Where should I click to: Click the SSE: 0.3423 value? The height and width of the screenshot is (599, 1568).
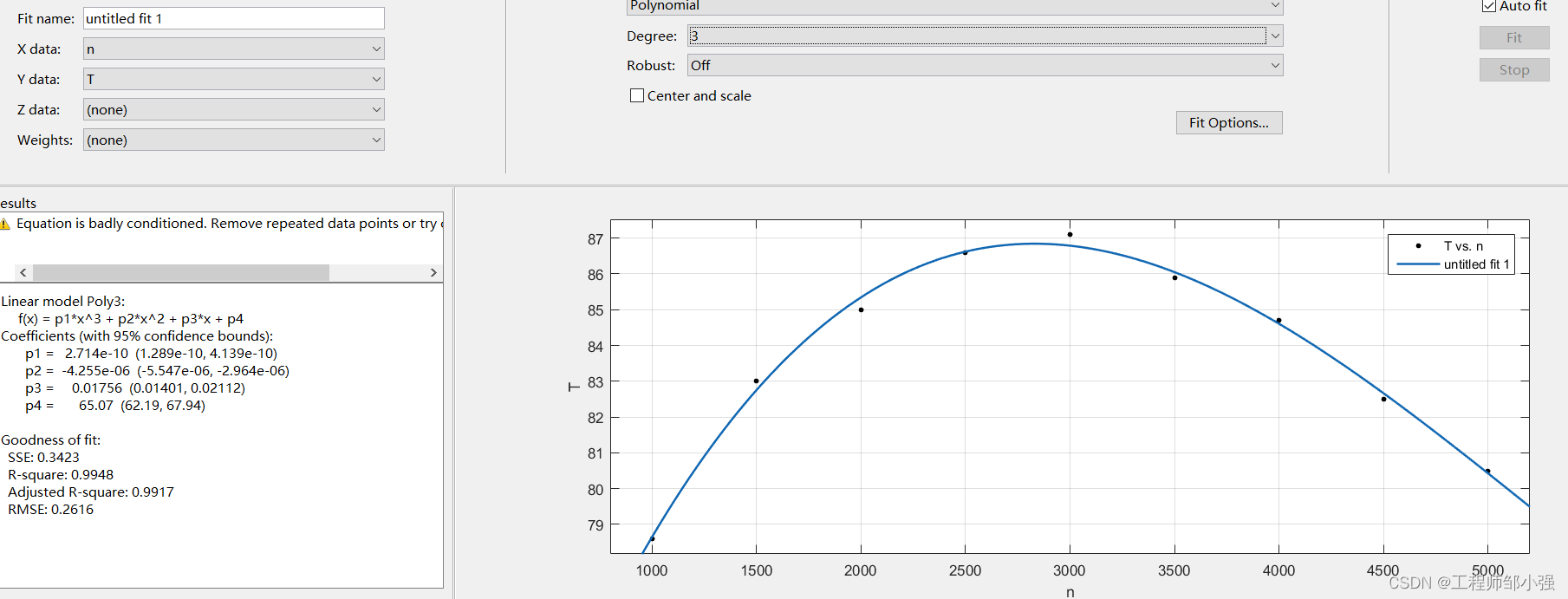(43, 458)
